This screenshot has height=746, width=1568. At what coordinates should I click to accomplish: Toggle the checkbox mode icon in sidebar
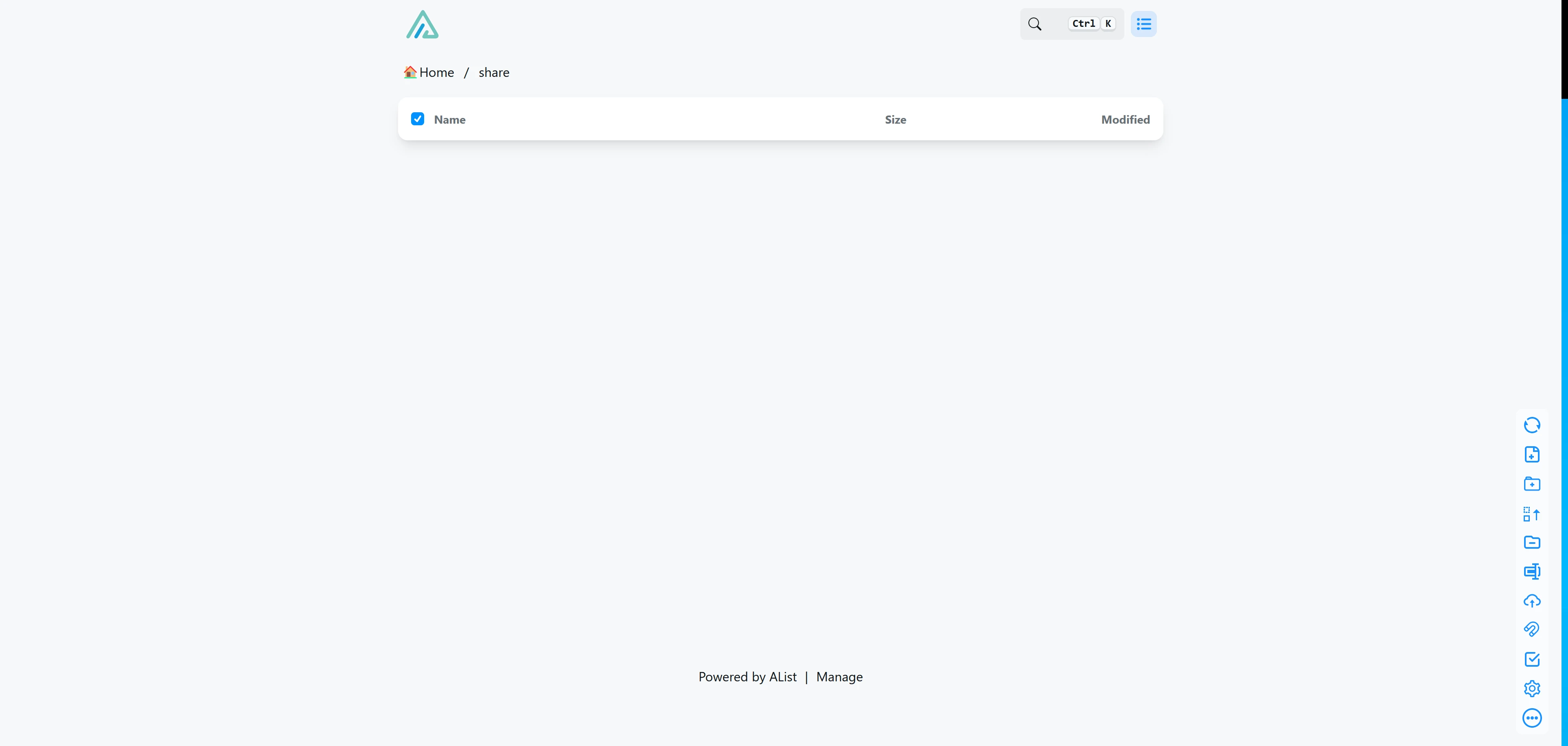[1531, 659]
